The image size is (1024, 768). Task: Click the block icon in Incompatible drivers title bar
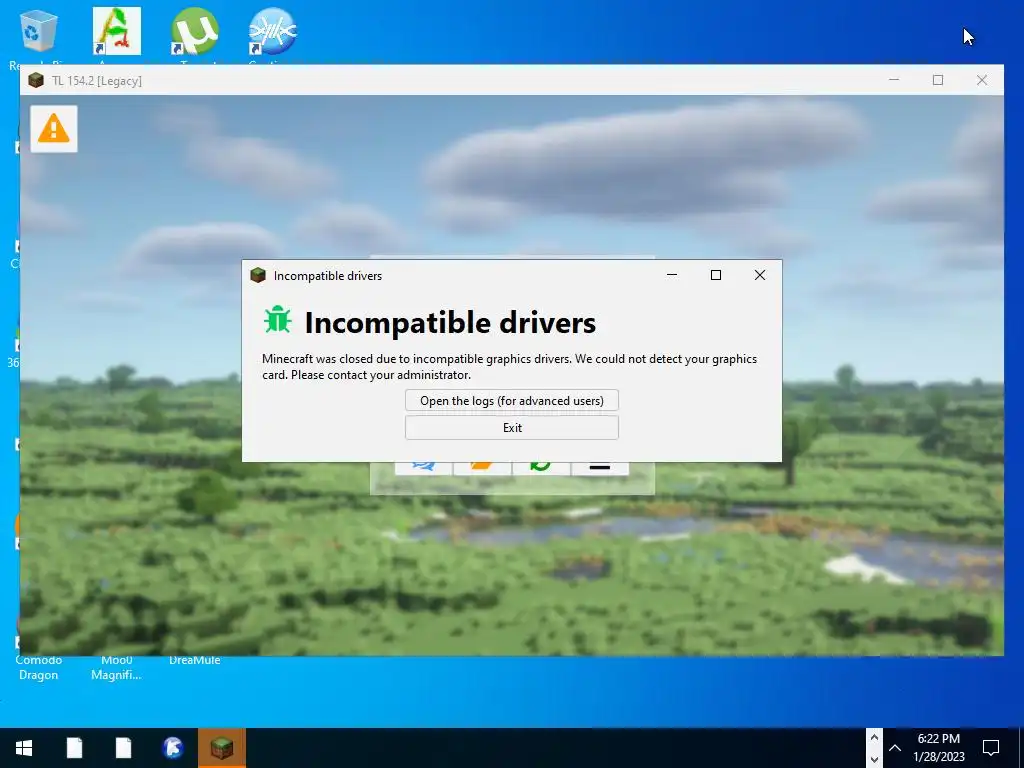point(258,275)
